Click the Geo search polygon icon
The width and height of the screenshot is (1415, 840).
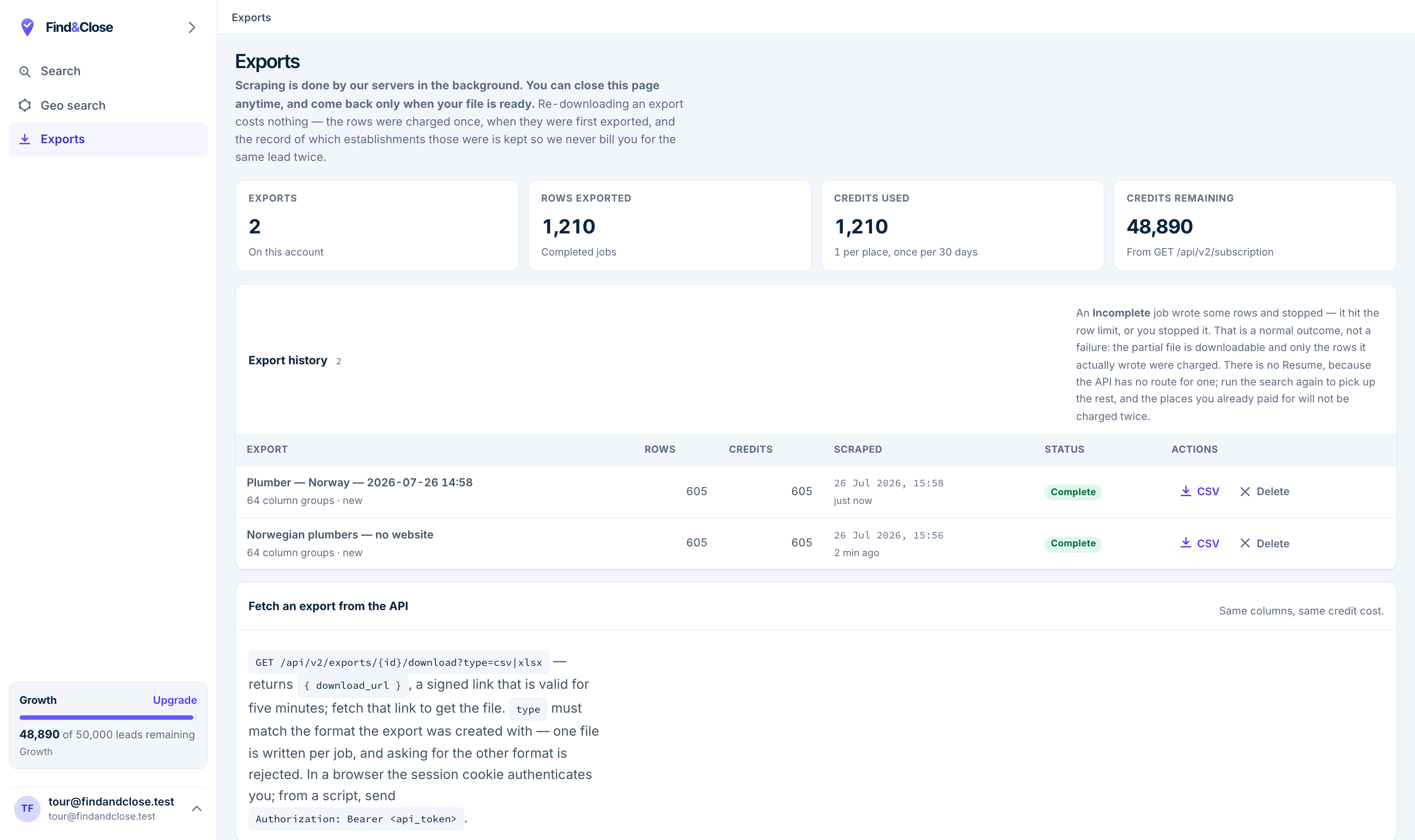tap(25, 105)
